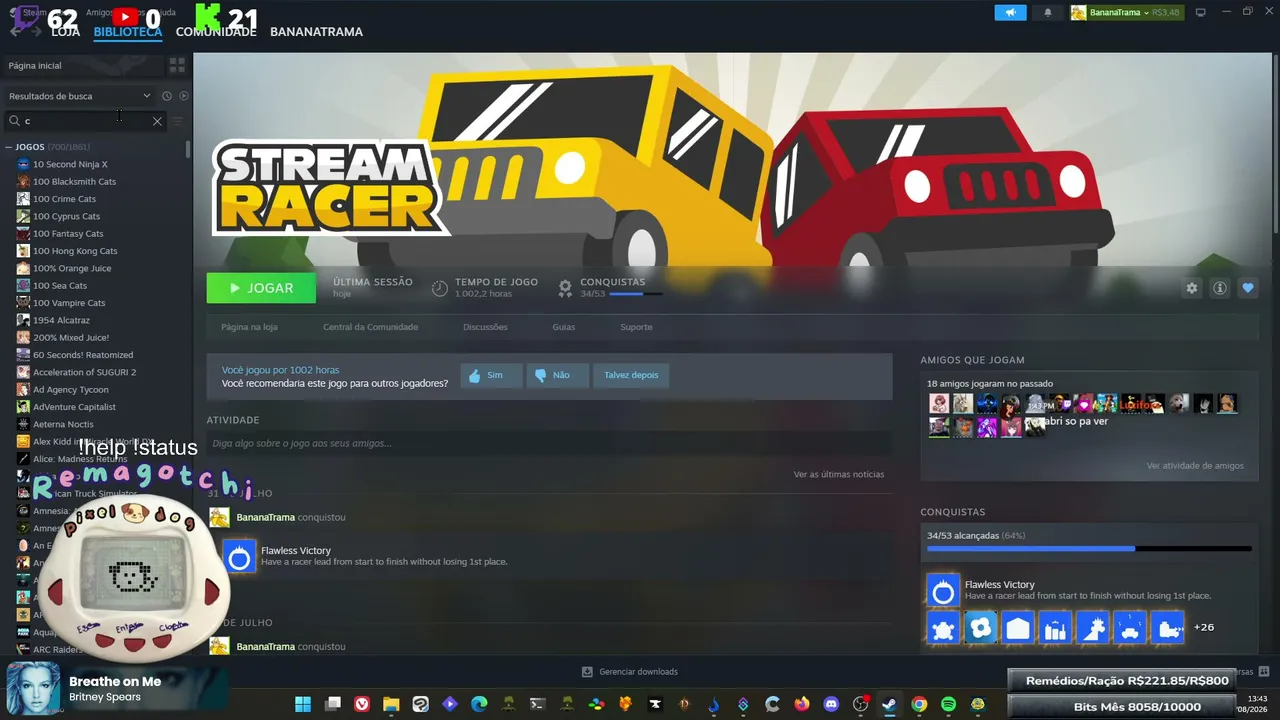Select AdVenture Capitalist in game list
This screenshot has height=720, width=1280.
coord(74,407)
